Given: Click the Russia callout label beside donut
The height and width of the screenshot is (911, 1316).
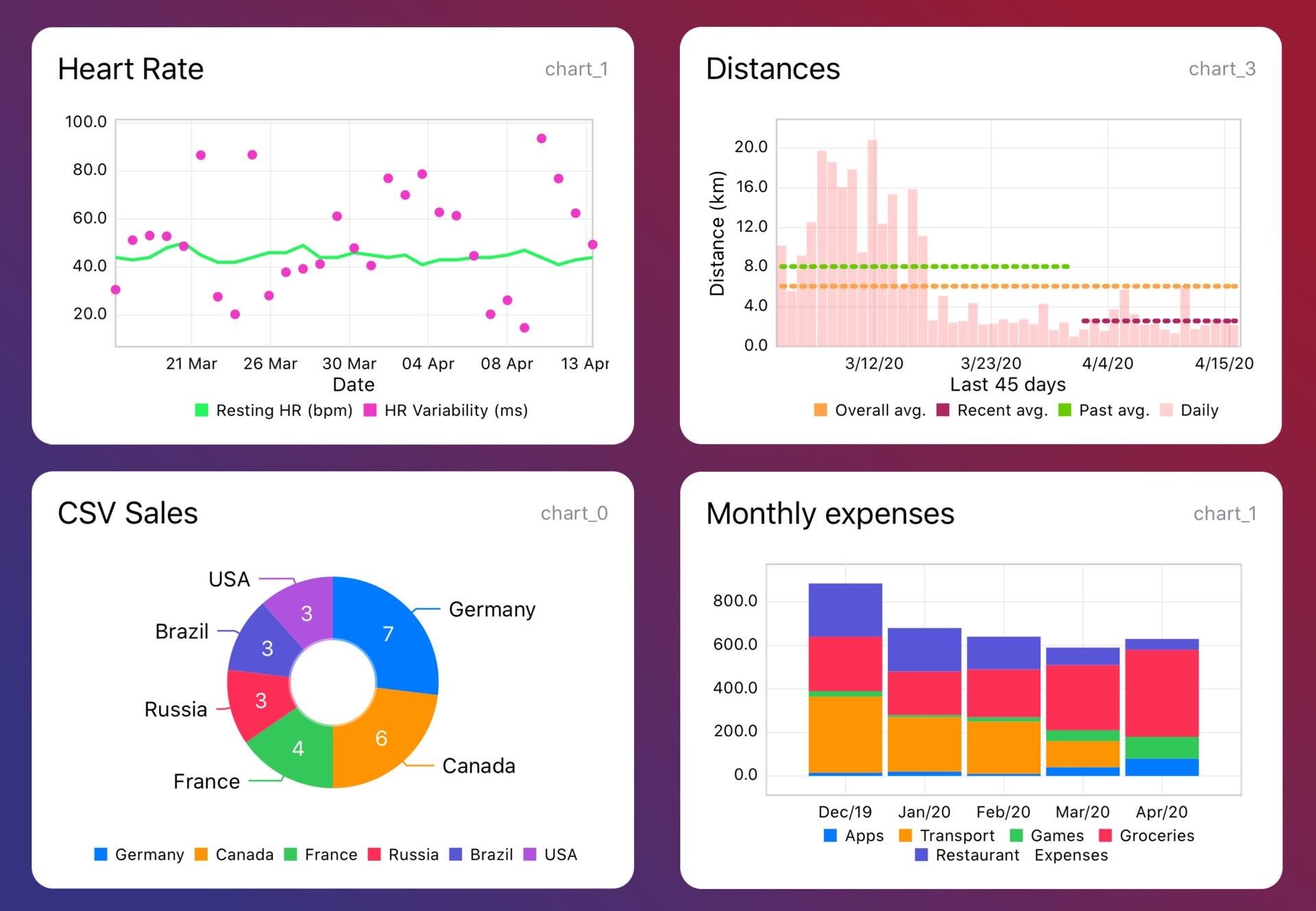Looking at the screenshot, I should 175,709.
